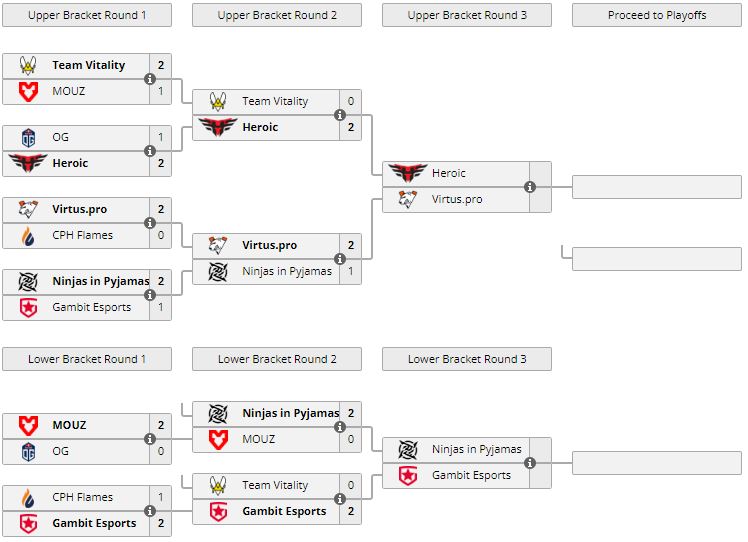Click the empty top Proceed to Playoffs slot
Viewport: 748px width, 542px height.
coord(657,187)
